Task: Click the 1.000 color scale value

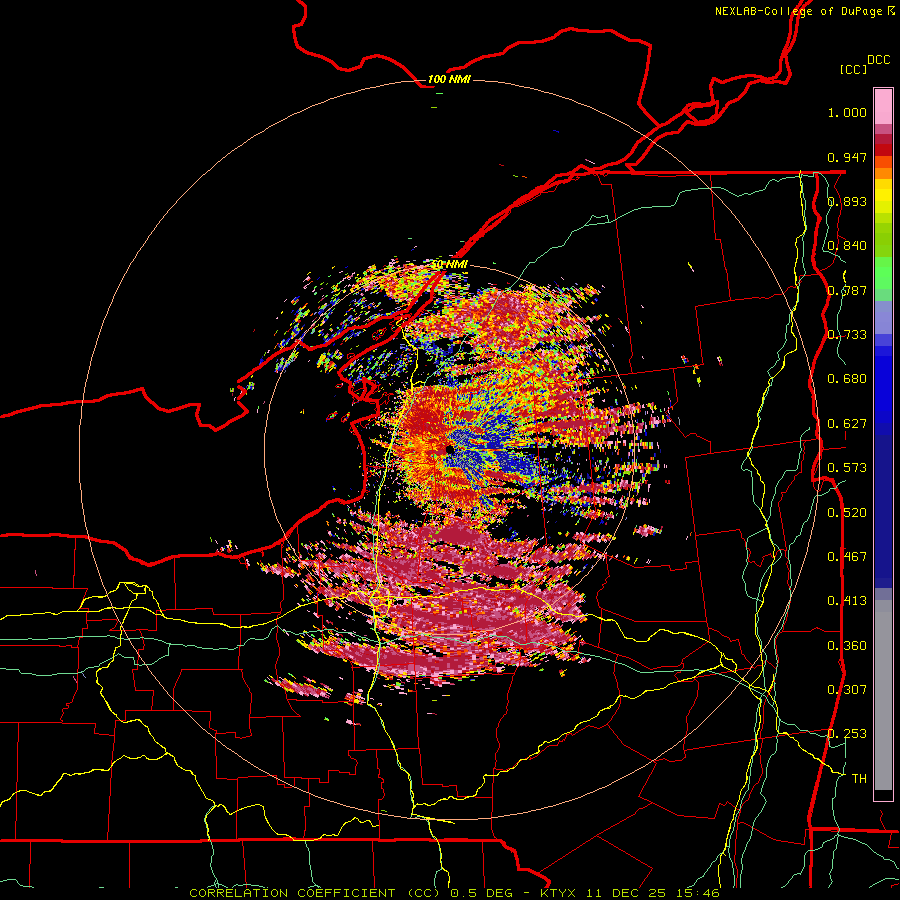Action: 847,112
